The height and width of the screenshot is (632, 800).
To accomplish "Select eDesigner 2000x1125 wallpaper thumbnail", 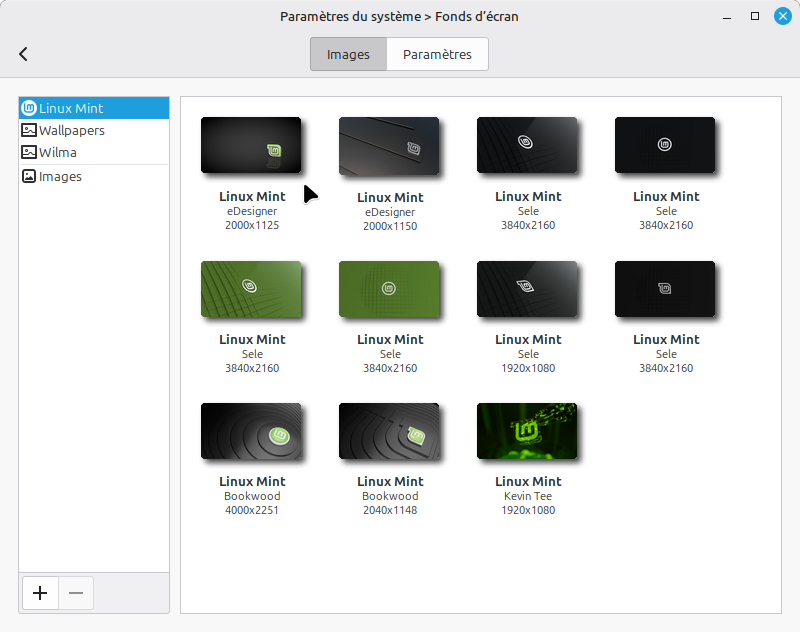I will click(251, 145).
